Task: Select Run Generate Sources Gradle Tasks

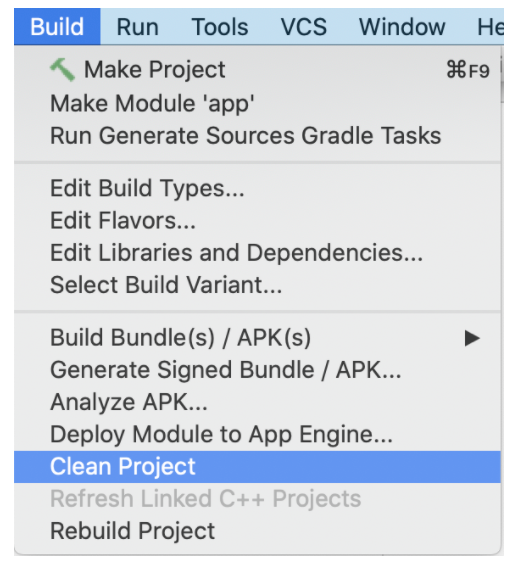Action: click(x=257, y=136)
